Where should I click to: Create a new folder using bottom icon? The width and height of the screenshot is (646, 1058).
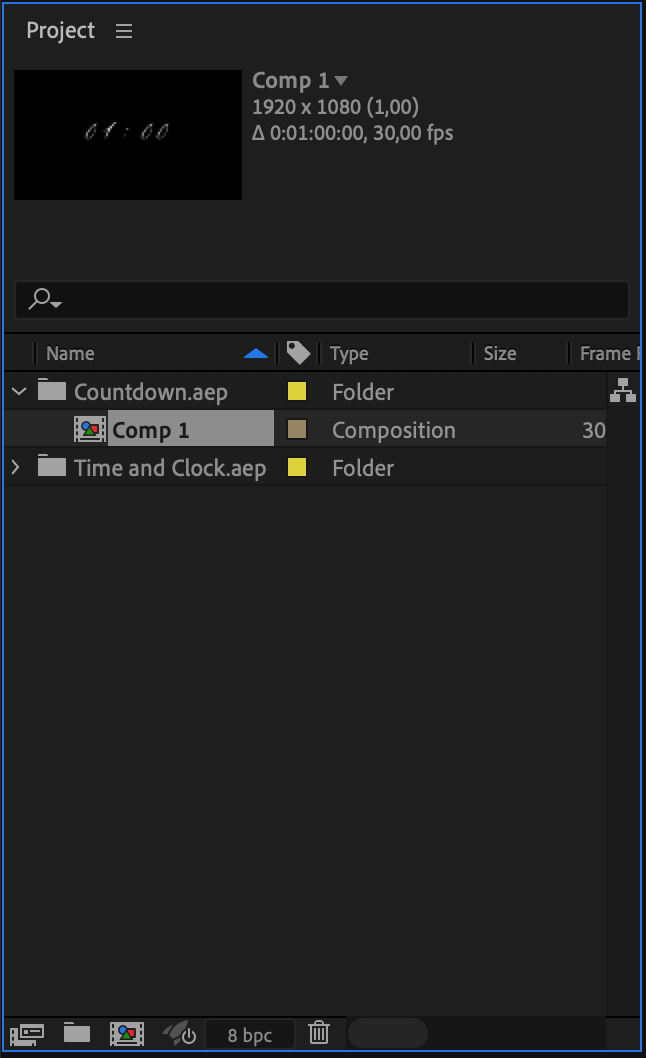(77, 1034)
